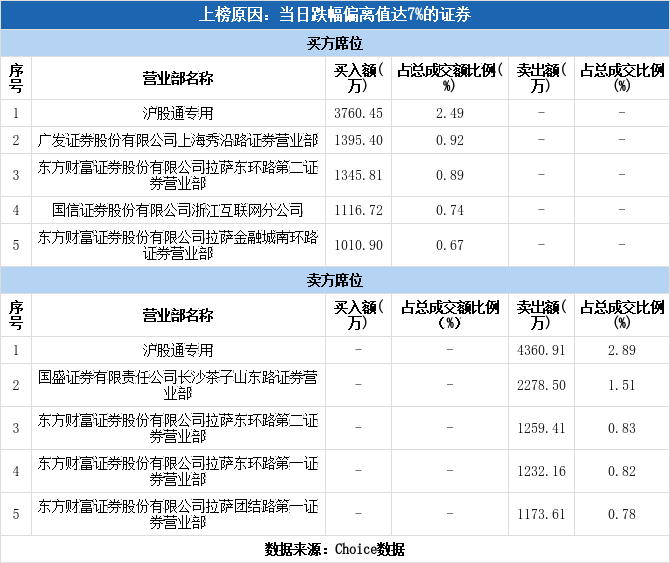Click sell-side 拉萨东环路第二证券营业部 name cell
The width and height of the screenshot is (670, 563).
coord(178,428)
